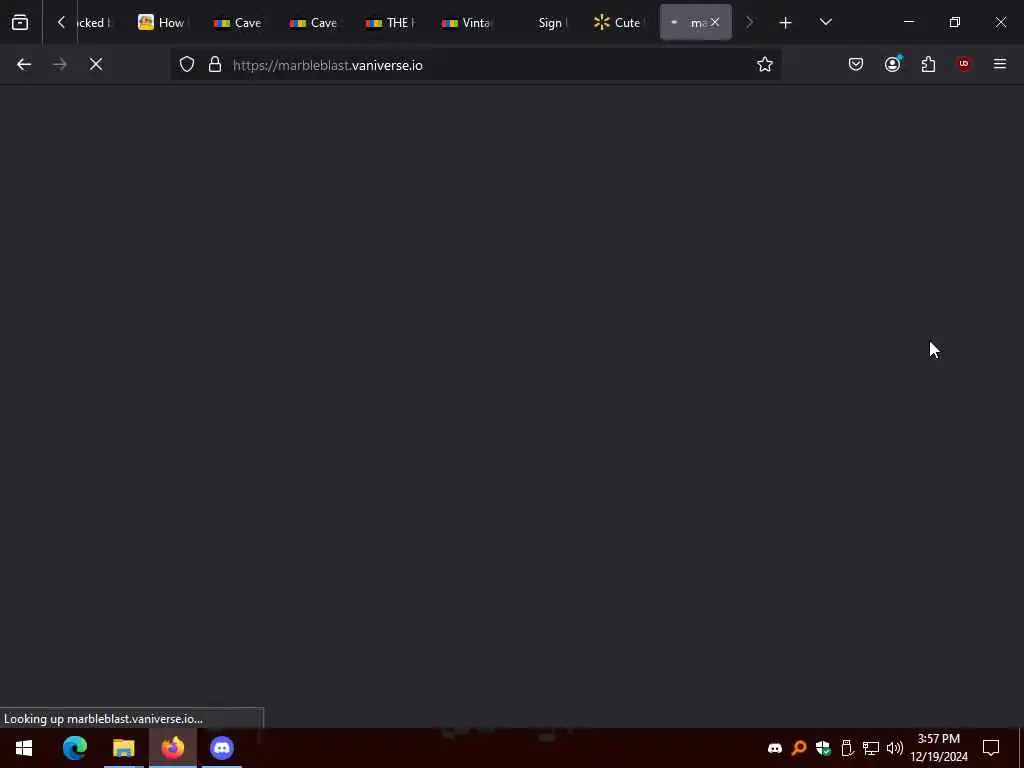View site security lock information
1024x768 pixels.
click(x=215, y=65)
